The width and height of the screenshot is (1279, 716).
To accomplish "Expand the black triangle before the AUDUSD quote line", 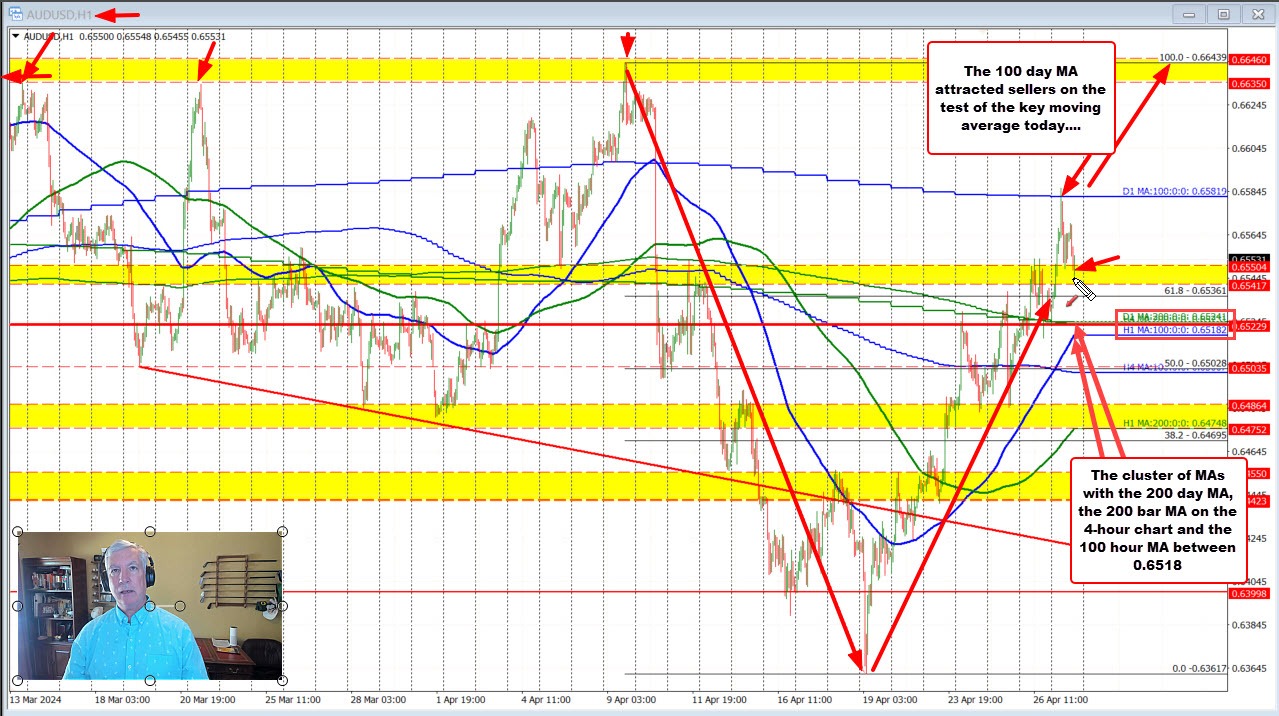I will coord(17,34).
